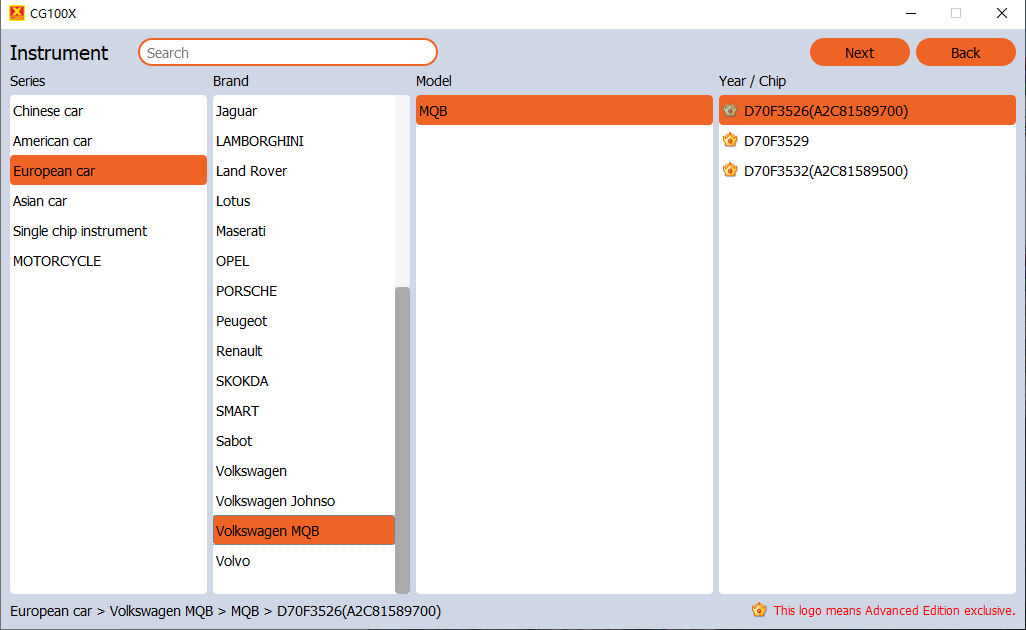Pick Land Rover in Brand column
This screenshot has width=1026, height=630.
pyautogui.click(x=251, y=171)
